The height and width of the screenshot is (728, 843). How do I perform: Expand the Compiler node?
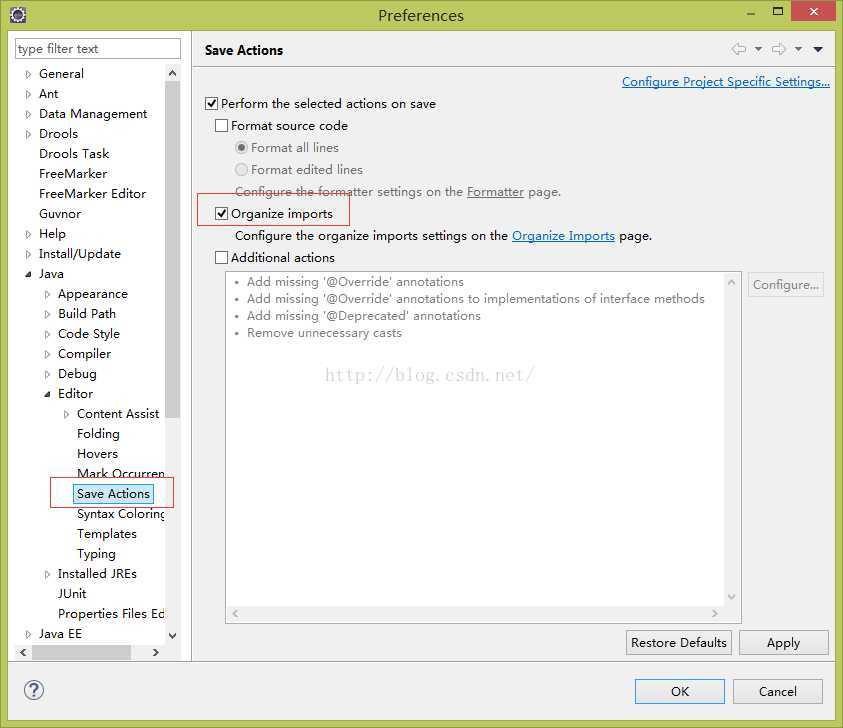(x=47, y=354)
